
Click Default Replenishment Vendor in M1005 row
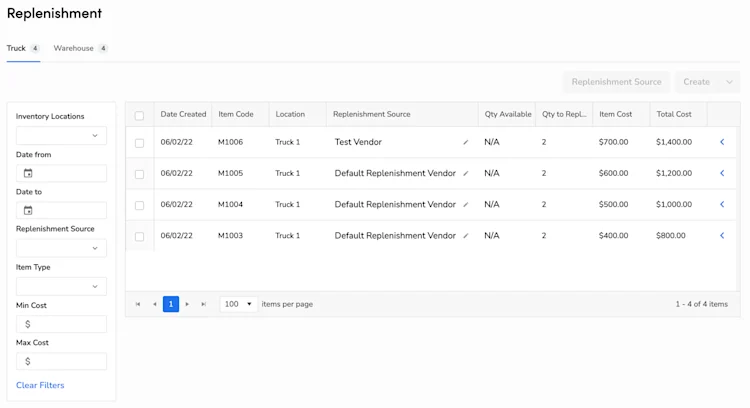point(395,173)
